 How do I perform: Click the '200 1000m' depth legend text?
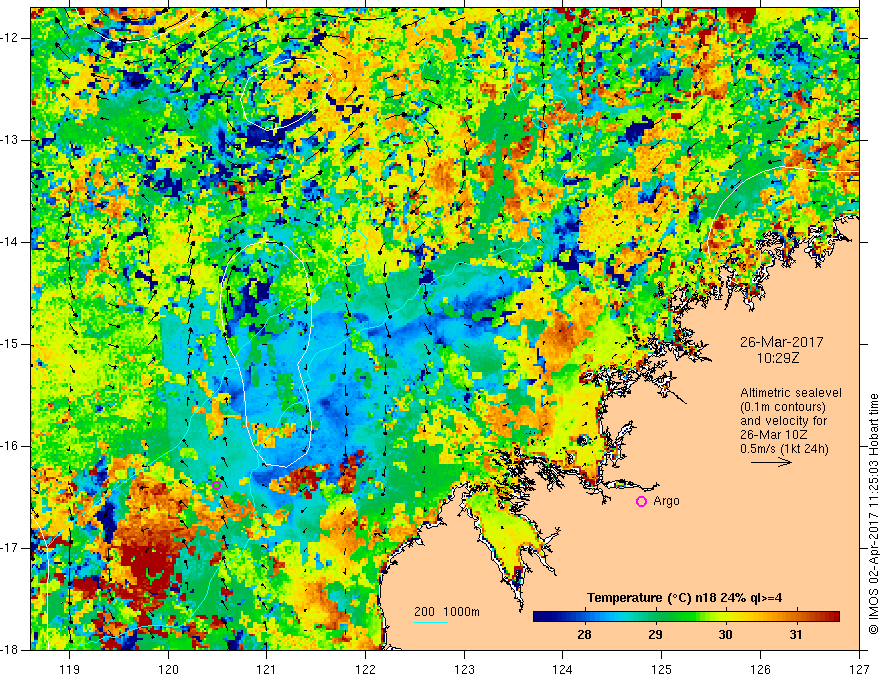pyautogui.click(x=447, y=612)
